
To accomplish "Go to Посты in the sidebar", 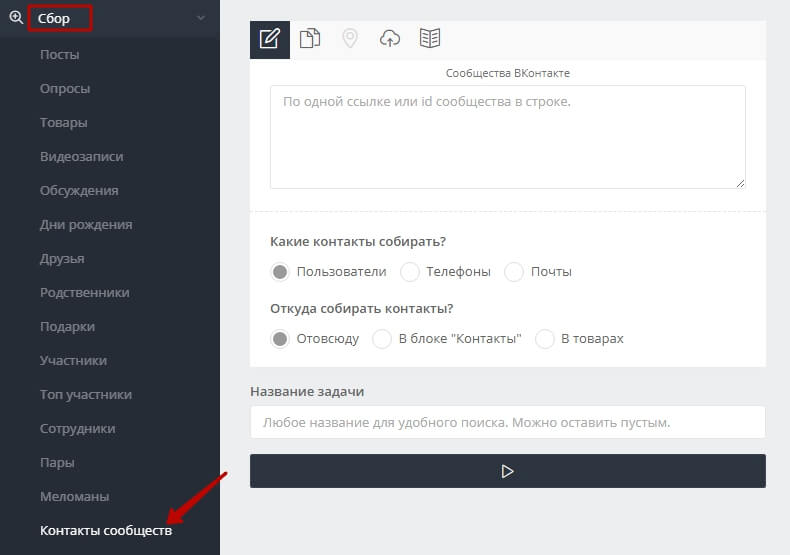I will tap(59, 54).
